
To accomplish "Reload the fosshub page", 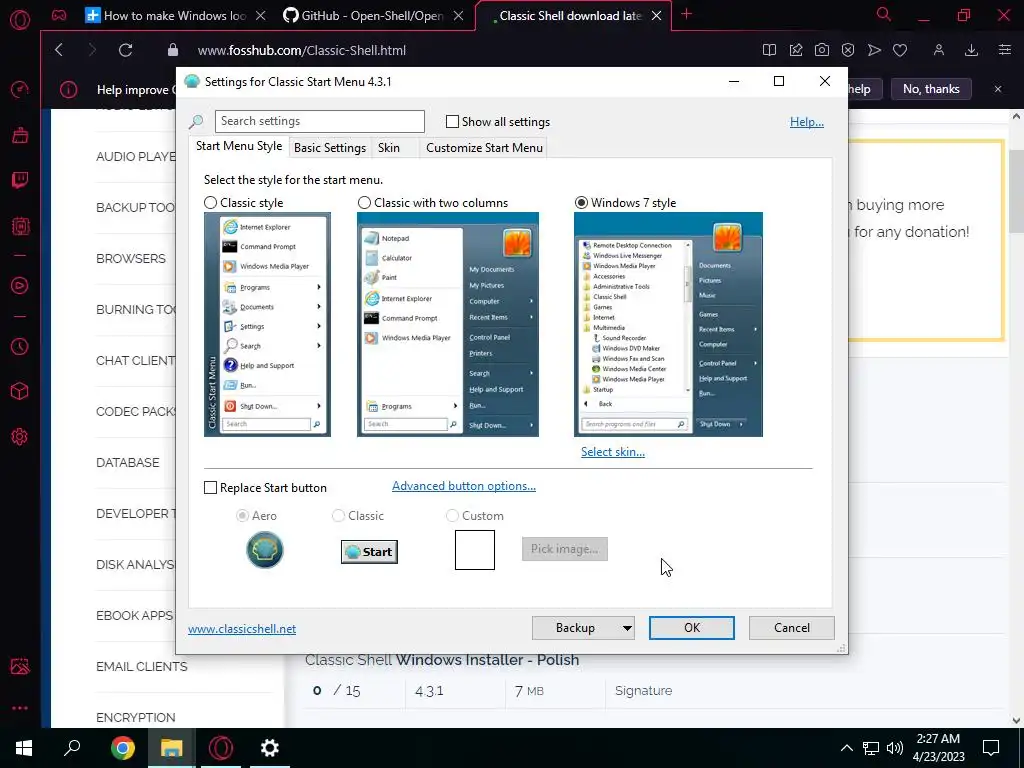I will (x=125, y=50).
